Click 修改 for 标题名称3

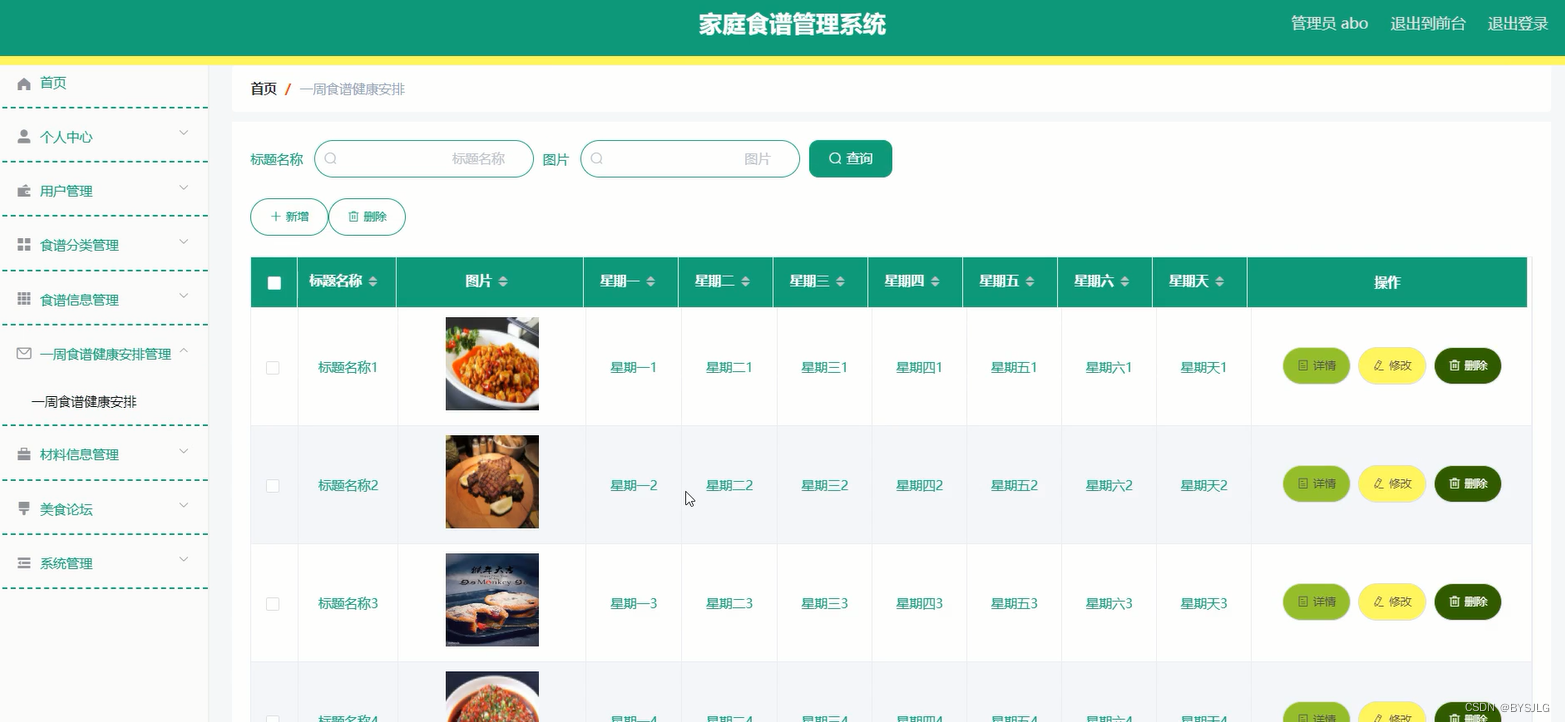pyautogui.click(x=1392, y=602)
